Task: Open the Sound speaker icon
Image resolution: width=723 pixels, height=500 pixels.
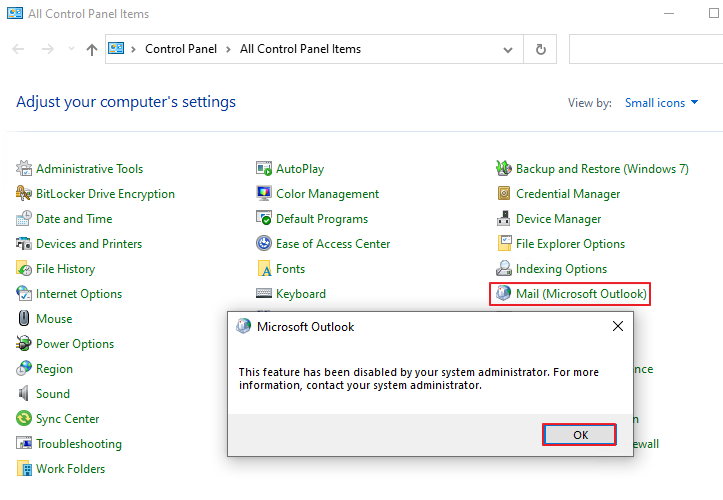Action: coord(24,393)
